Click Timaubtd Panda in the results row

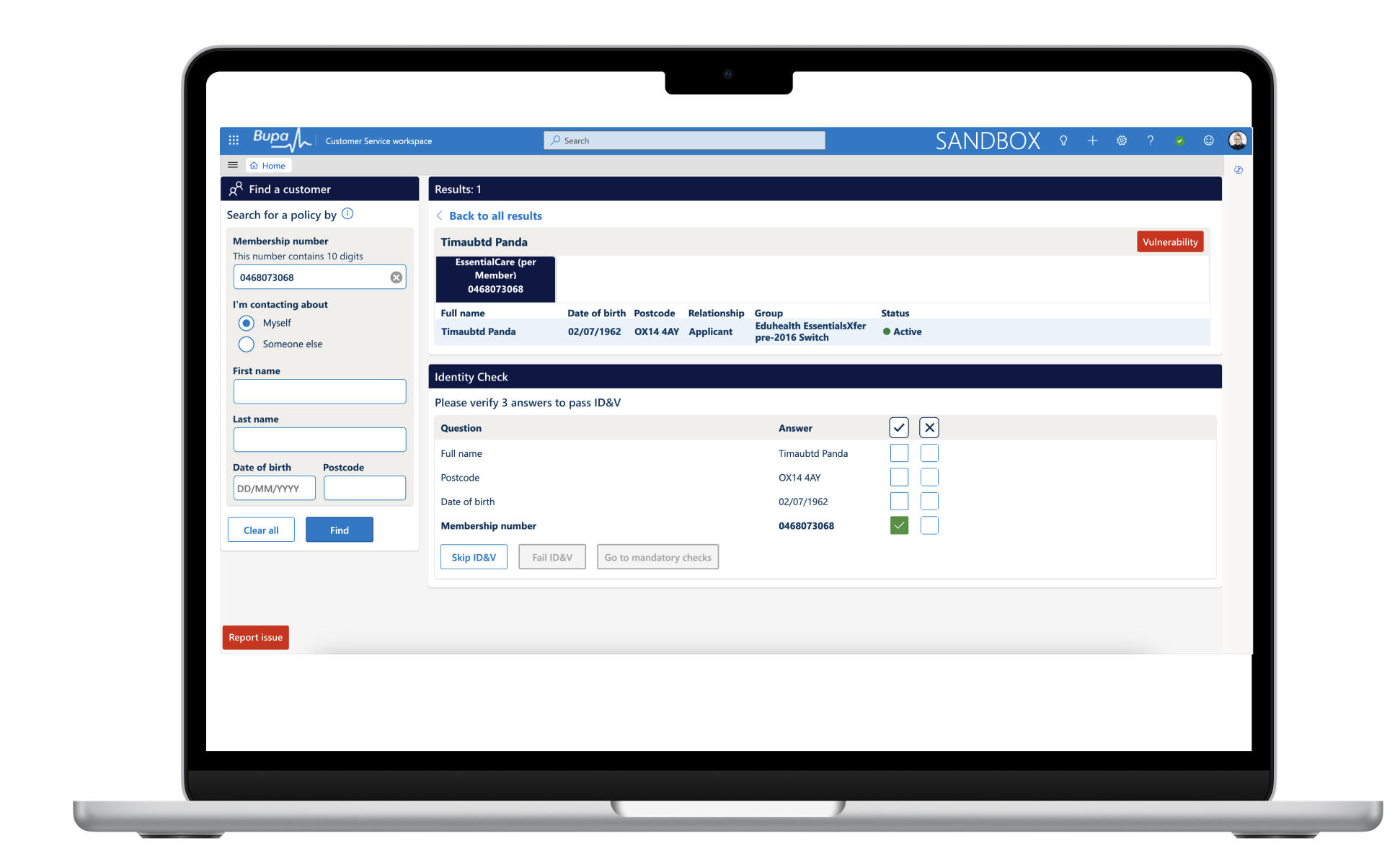(479, 331)
